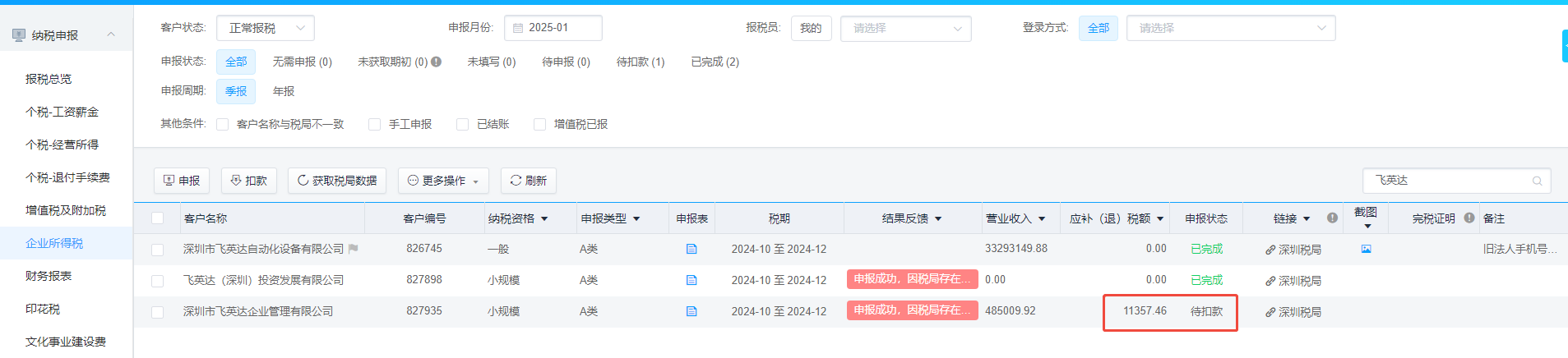Open 深圳税局 link for 飞英达（深圳）投资发展有限公司
This screenshot has width=1568, height=358.
point(1293,281)
